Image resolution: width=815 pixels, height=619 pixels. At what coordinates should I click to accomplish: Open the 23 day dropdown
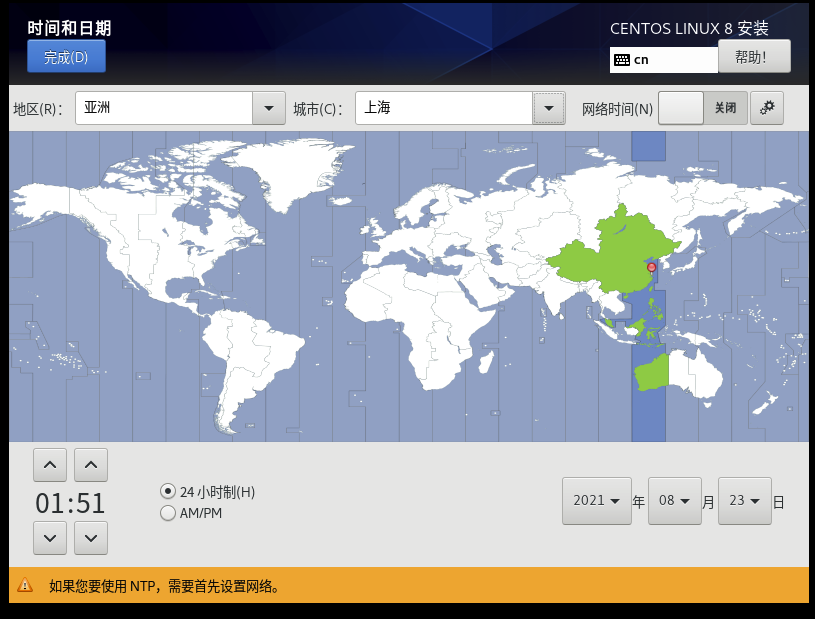[x=745, y=501]
